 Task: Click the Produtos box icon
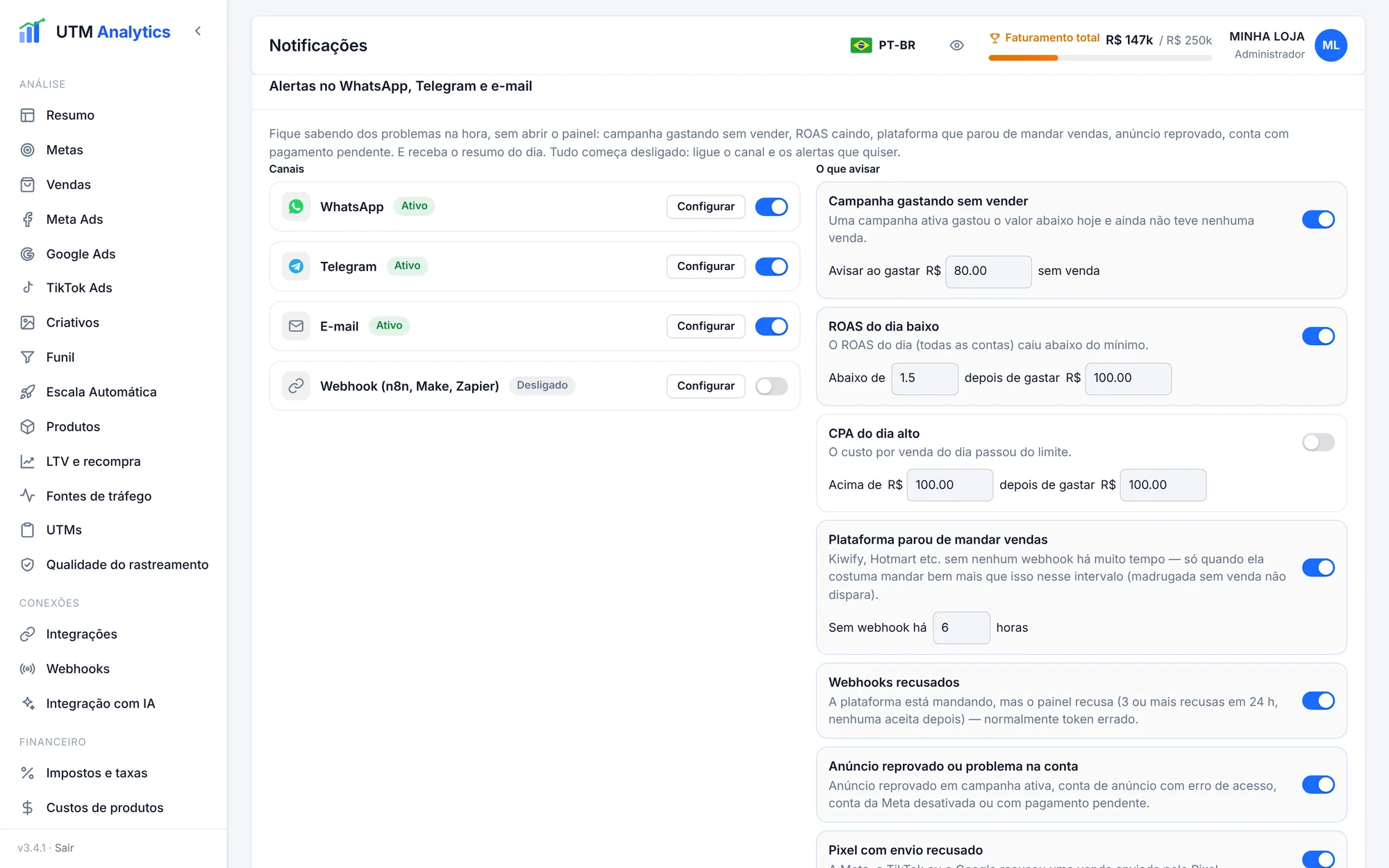point(28,426)
